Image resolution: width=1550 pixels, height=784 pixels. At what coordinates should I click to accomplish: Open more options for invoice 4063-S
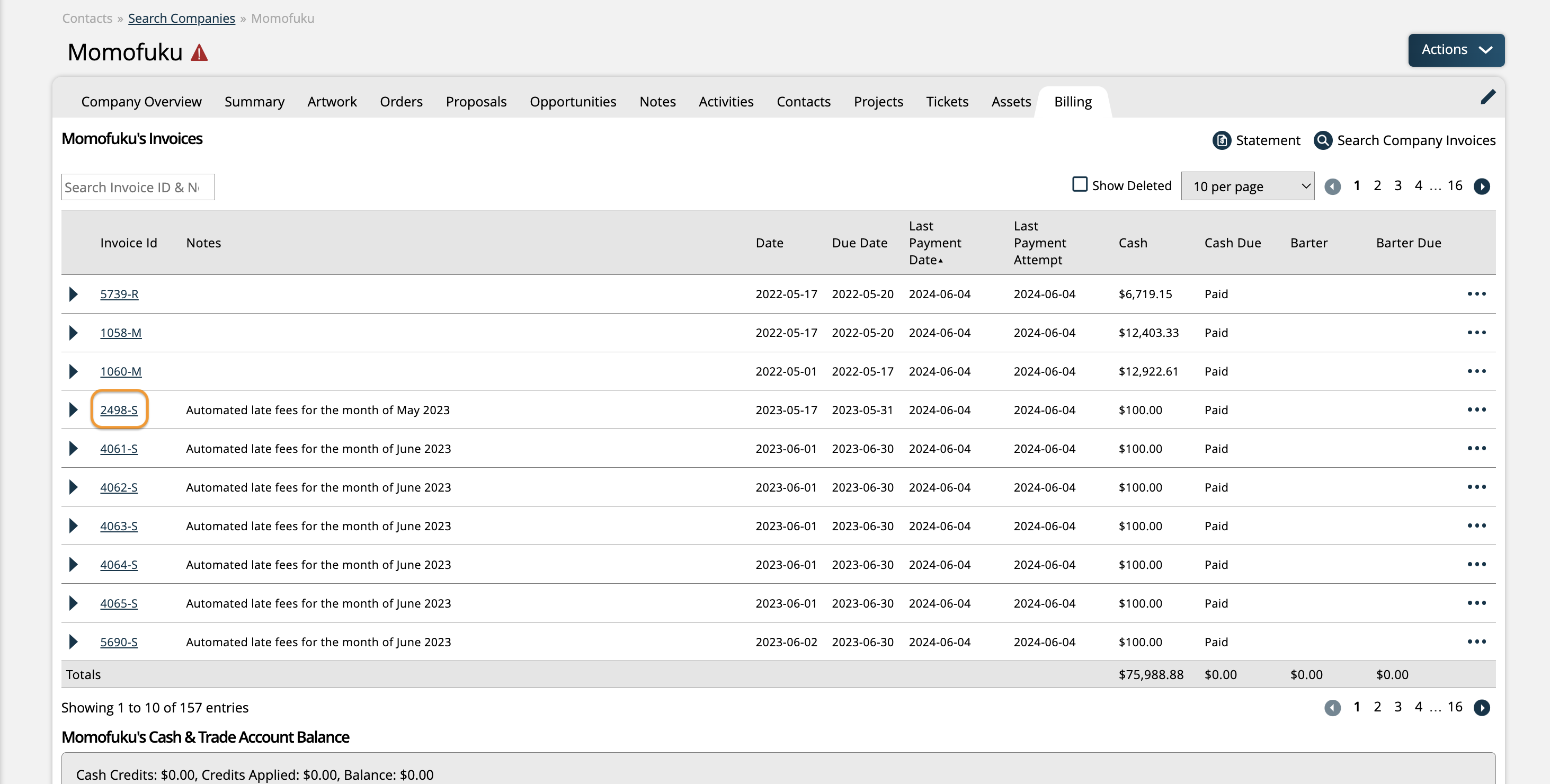(1476, 525)
